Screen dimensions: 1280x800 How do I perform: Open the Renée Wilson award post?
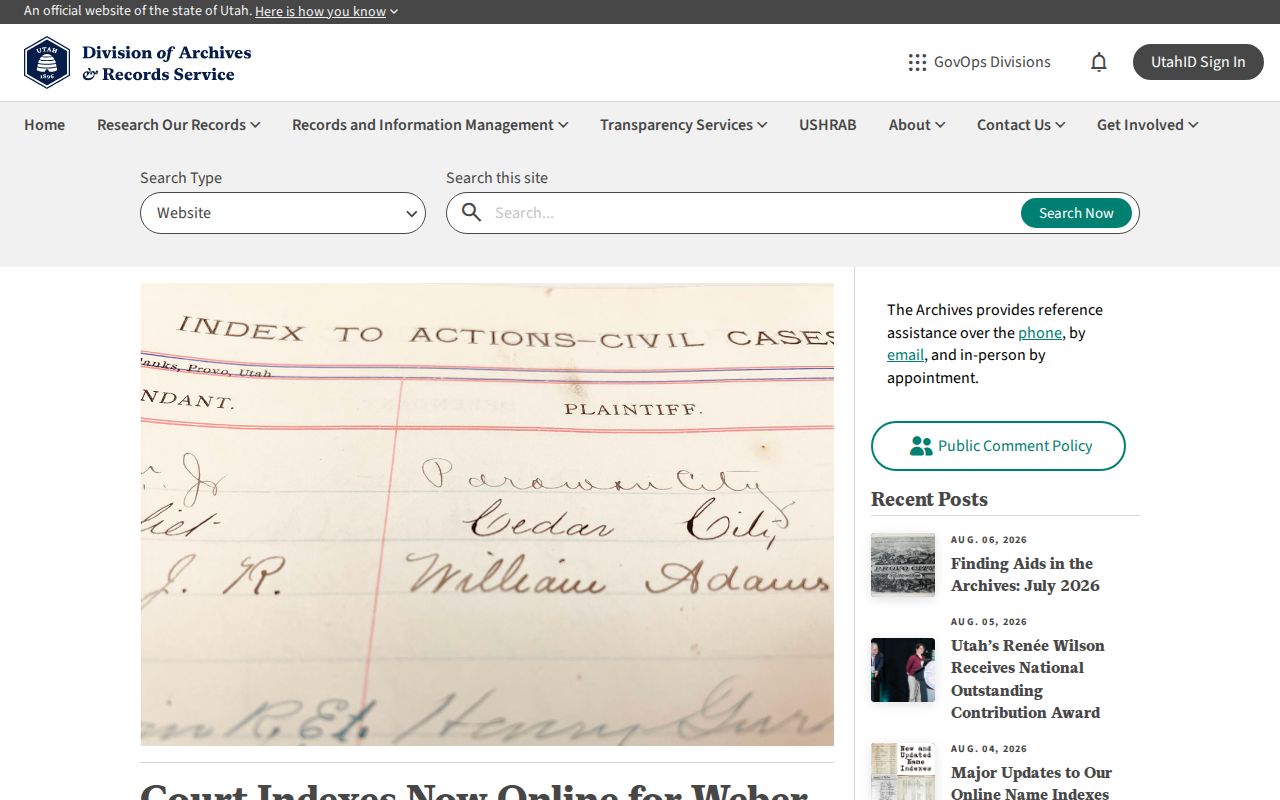tap(1028, 679)
